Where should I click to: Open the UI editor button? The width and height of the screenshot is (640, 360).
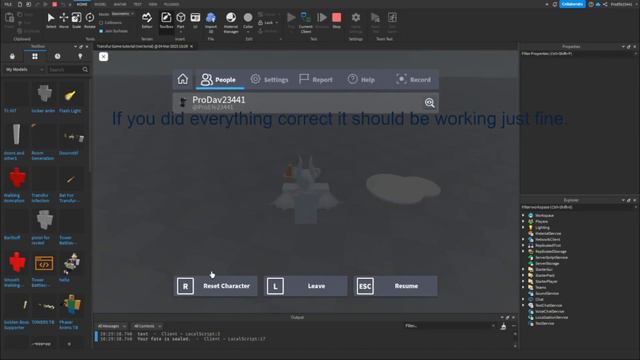point(195,20)
